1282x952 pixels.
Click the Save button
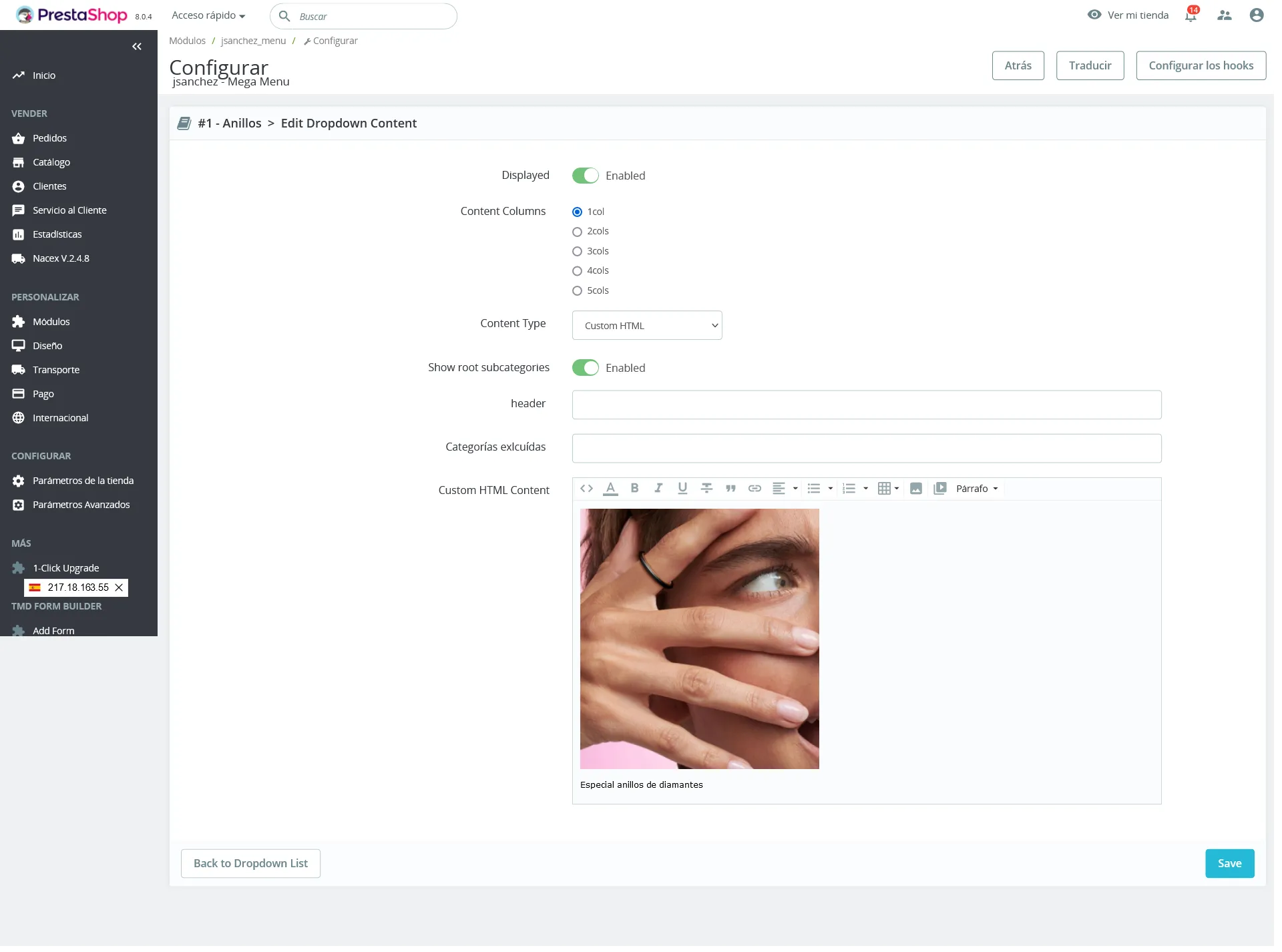[x=1229, y=863]
